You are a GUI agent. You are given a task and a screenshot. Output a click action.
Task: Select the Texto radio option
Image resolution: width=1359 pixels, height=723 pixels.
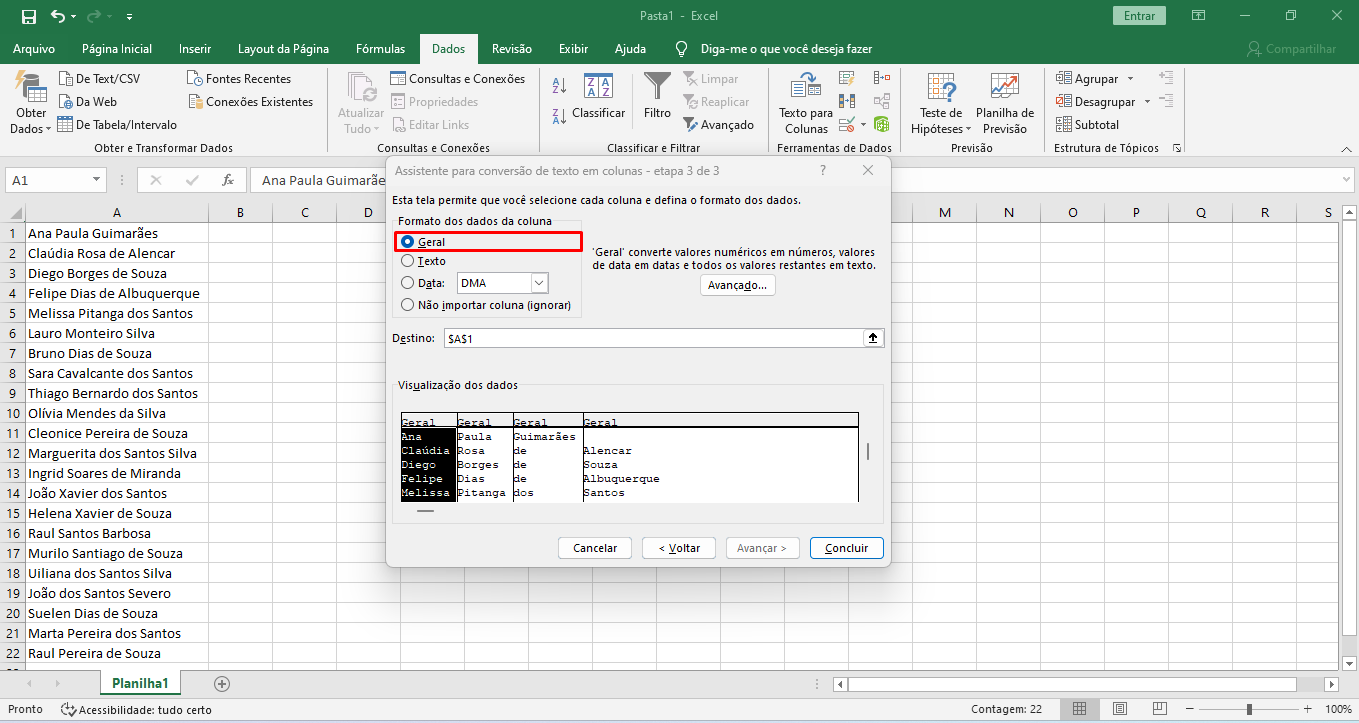(407, 261)
